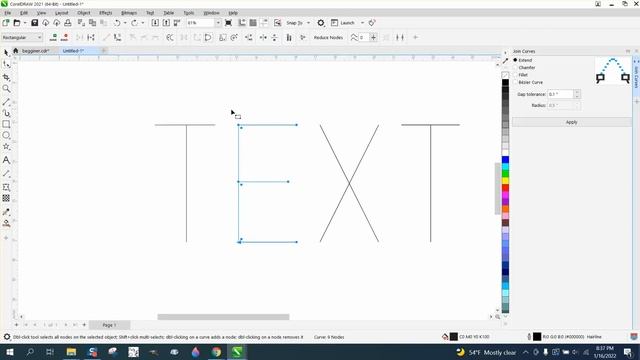This screenshot has height=360, width=640.
Task: Select the Text tool
Action: [6, 160]
